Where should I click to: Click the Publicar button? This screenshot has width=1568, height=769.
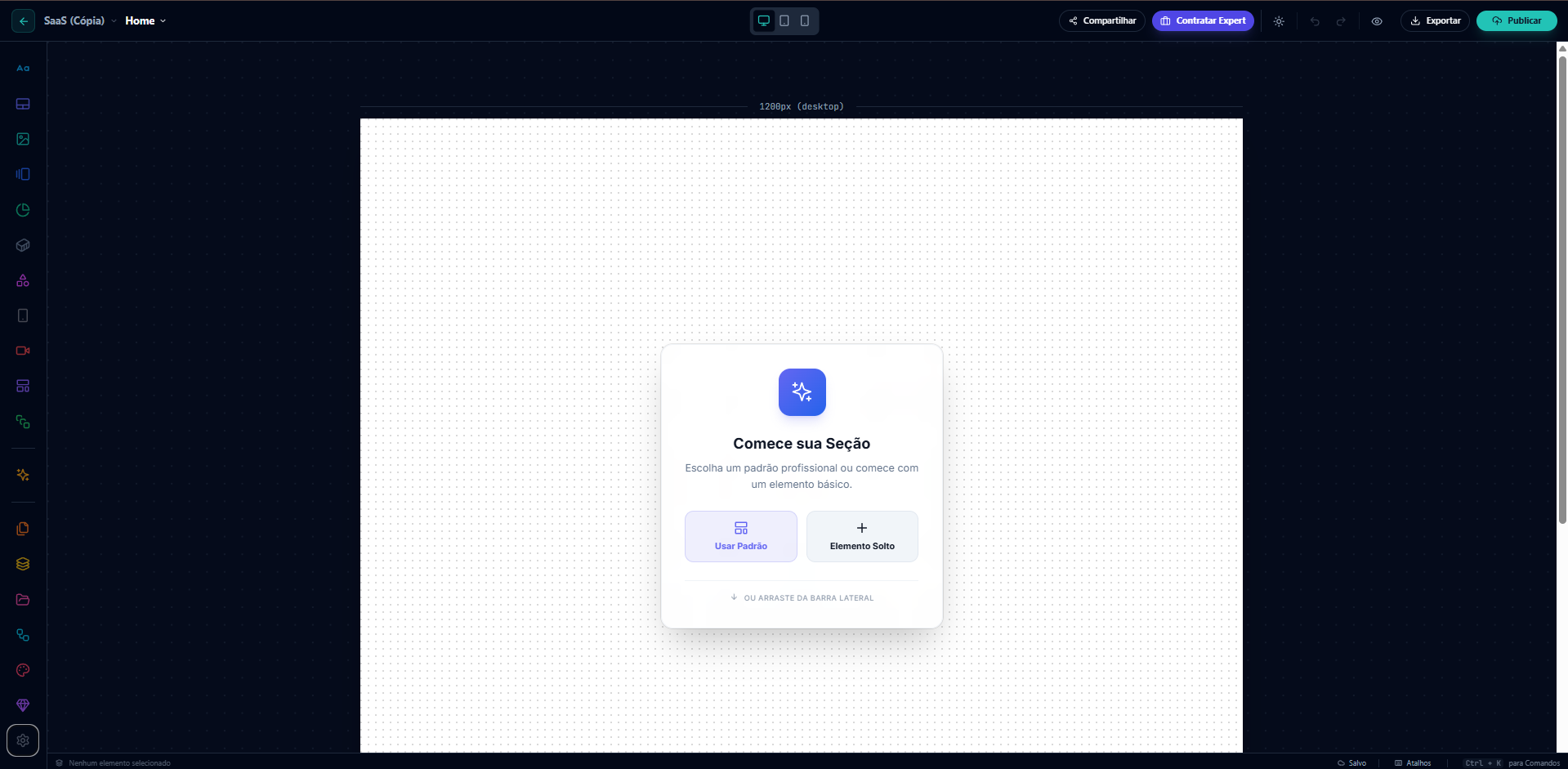pyautogui.click(x=1517, y=21)
